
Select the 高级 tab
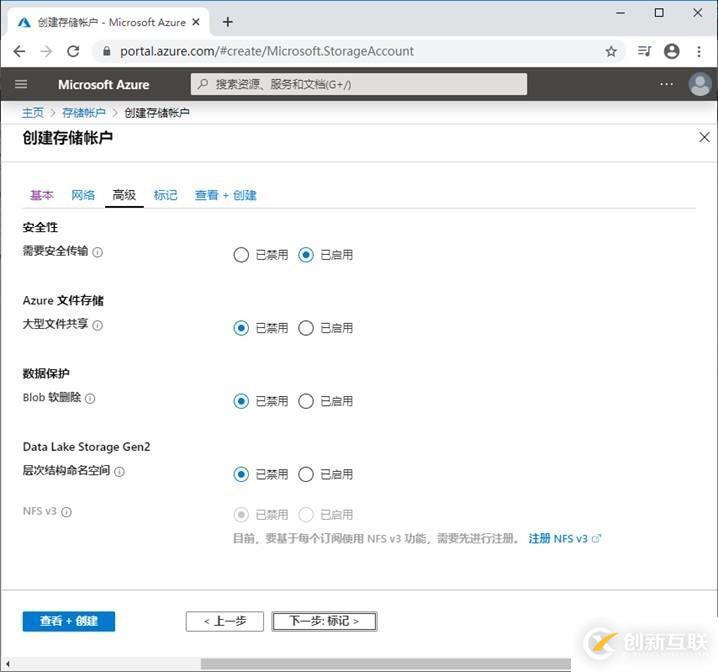click(124, 195)
